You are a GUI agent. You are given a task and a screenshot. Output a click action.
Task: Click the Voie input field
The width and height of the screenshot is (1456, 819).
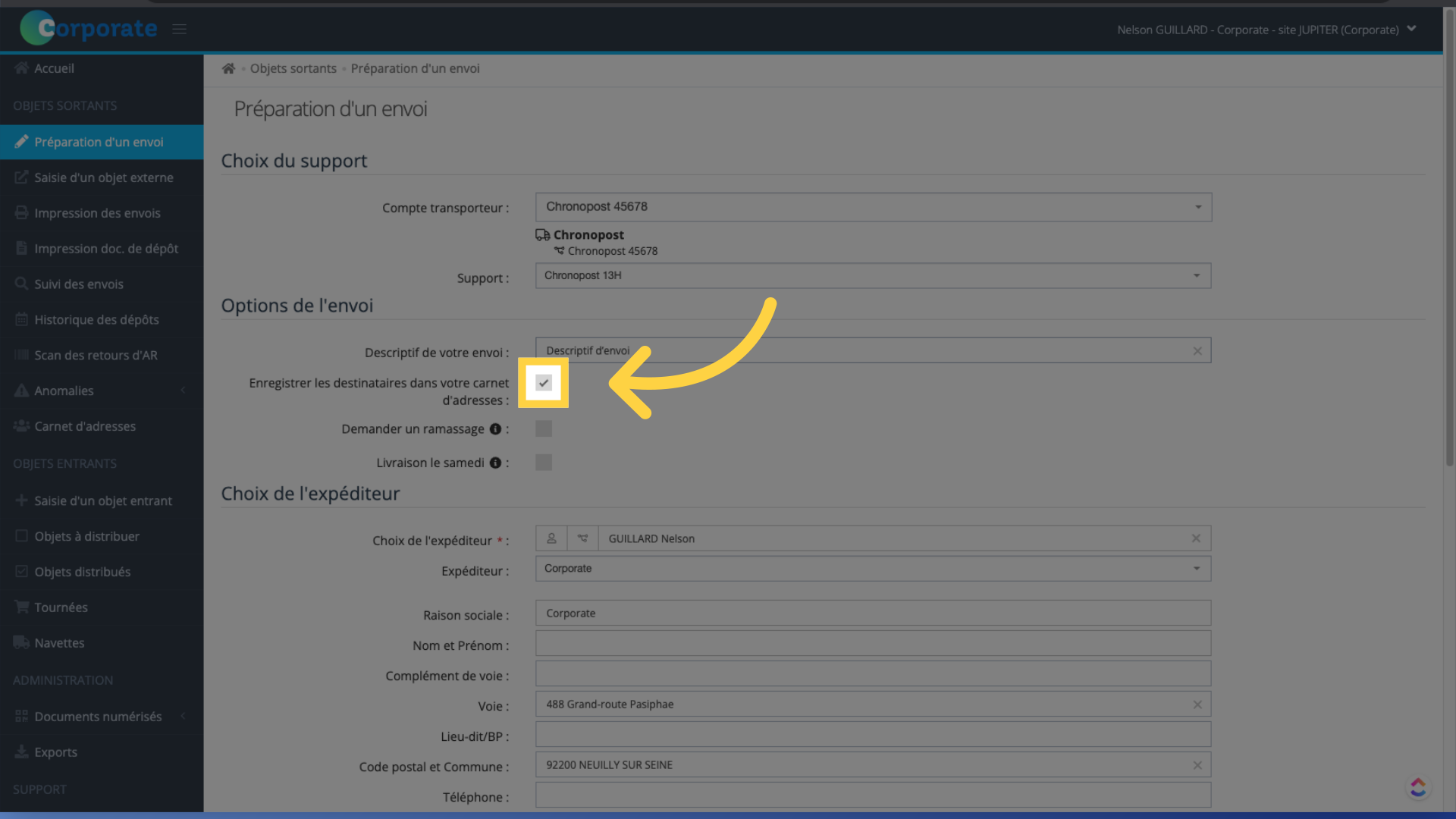click(x=874, y=704)
